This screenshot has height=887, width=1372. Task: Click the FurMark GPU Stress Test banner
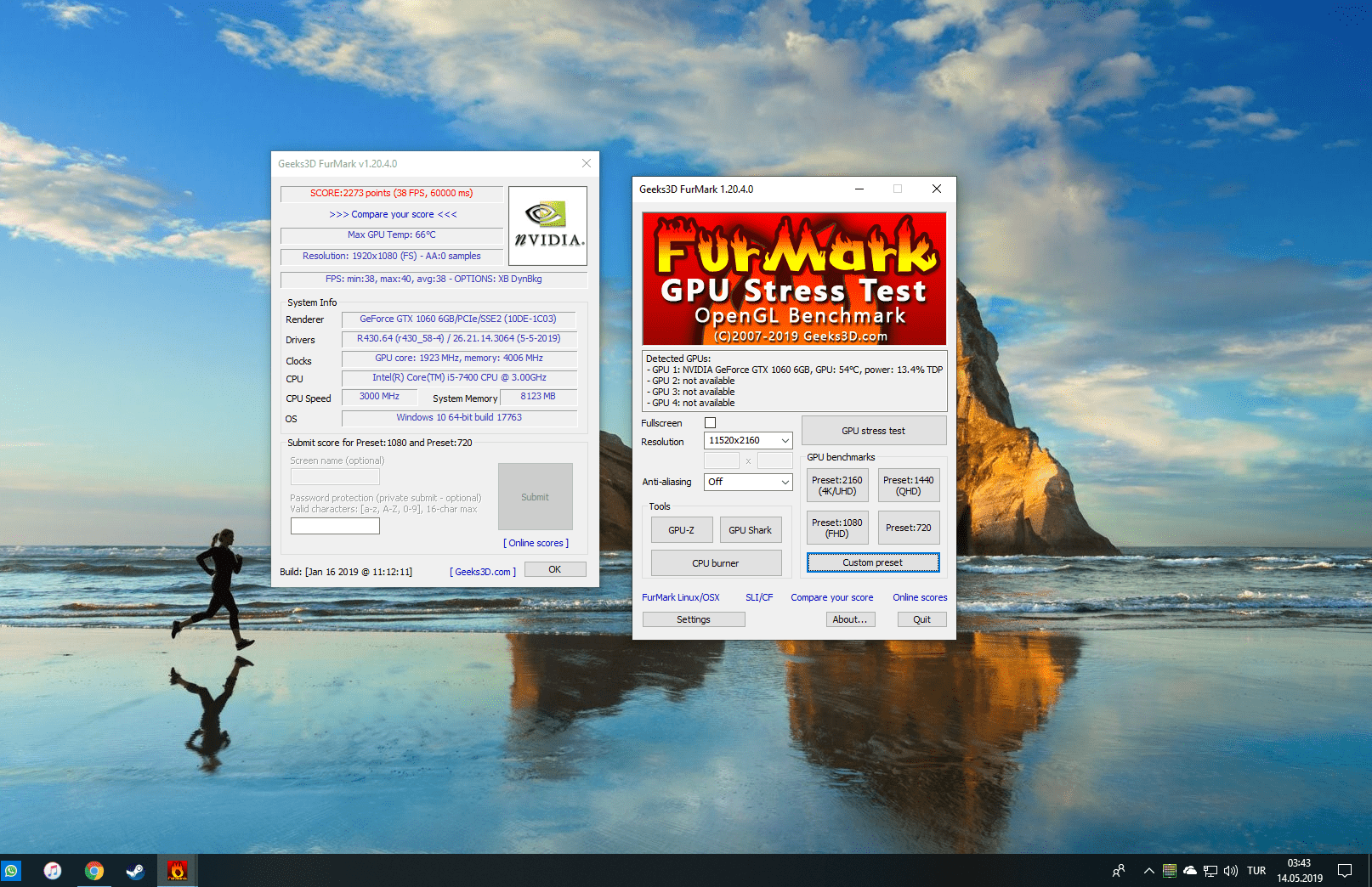[x=794, y=279]
